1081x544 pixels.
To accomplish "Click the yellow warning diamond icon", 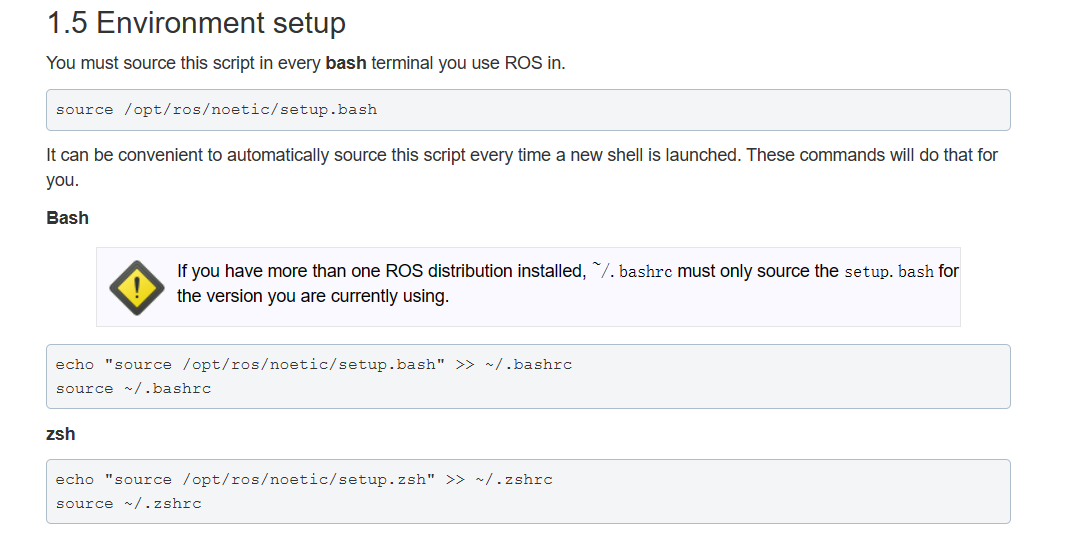I will 136,287.
